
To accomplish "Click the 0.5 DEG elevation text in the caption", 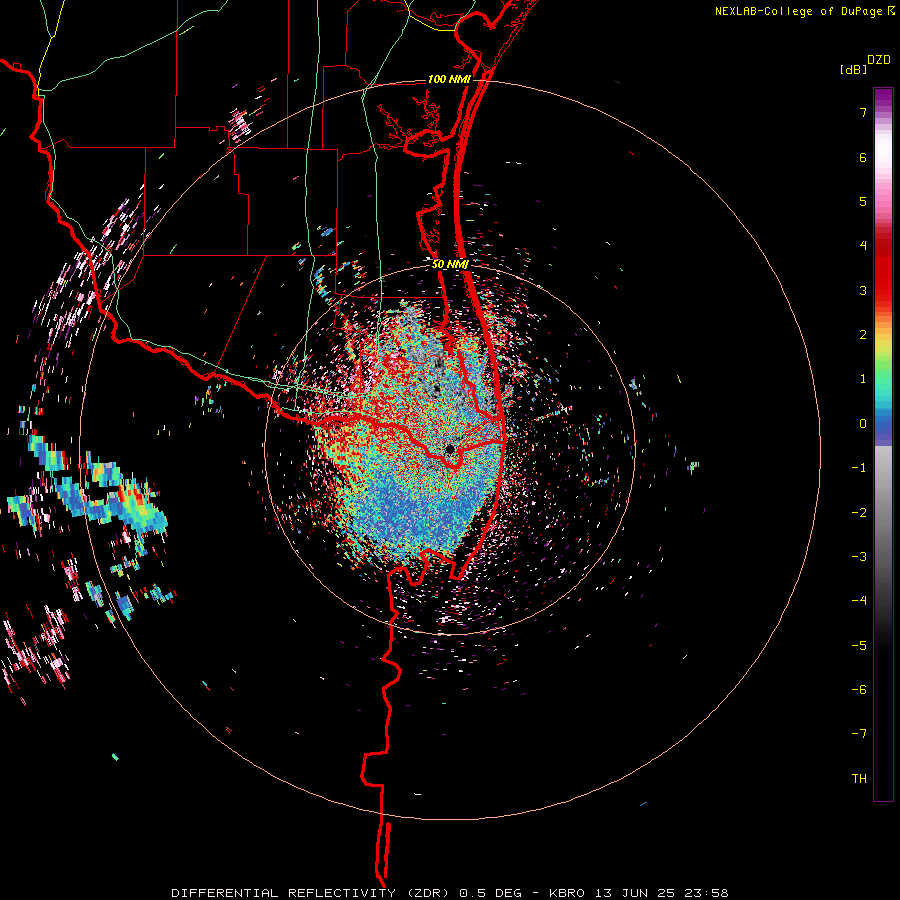I will pyautogui.click(x=490, y=893).
